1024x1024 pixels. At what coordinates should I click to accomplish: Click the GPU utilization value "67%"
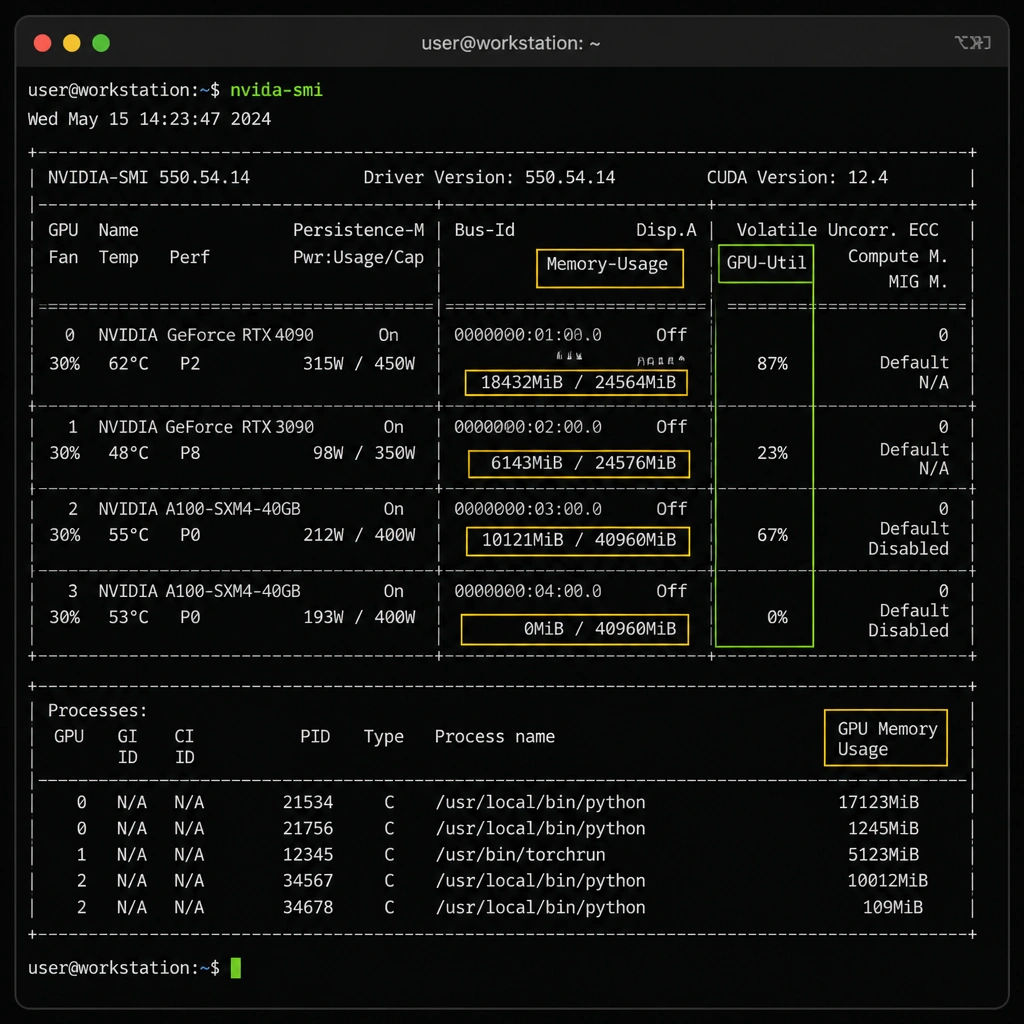point(772,535)
